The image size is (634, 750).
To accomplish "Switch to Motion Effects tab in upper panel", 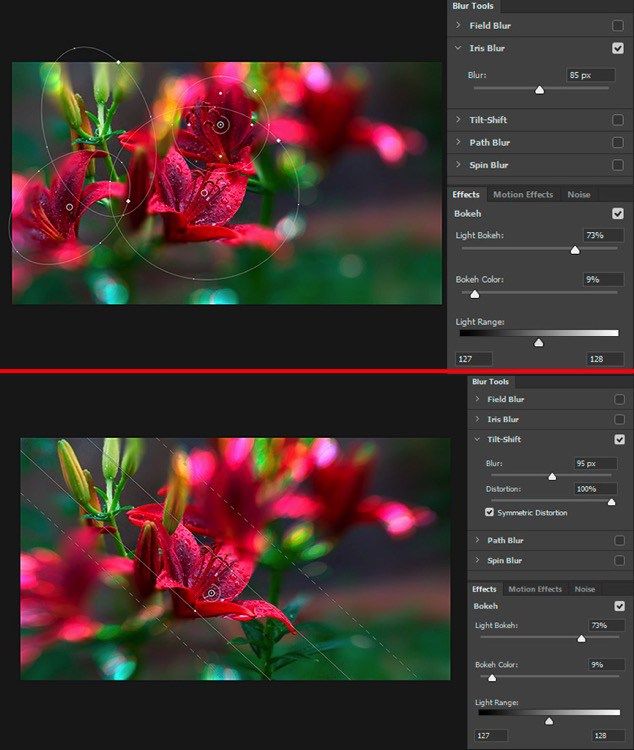I will (522, 194).
